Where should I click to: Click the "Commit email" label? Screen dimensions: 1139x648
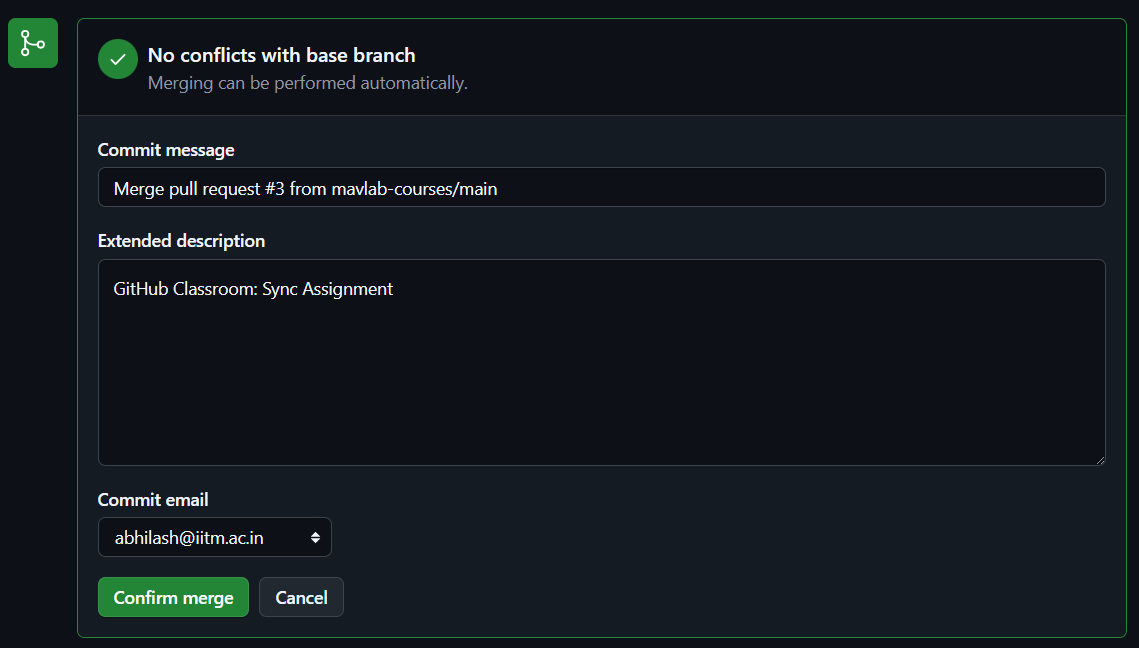[153, 500]
